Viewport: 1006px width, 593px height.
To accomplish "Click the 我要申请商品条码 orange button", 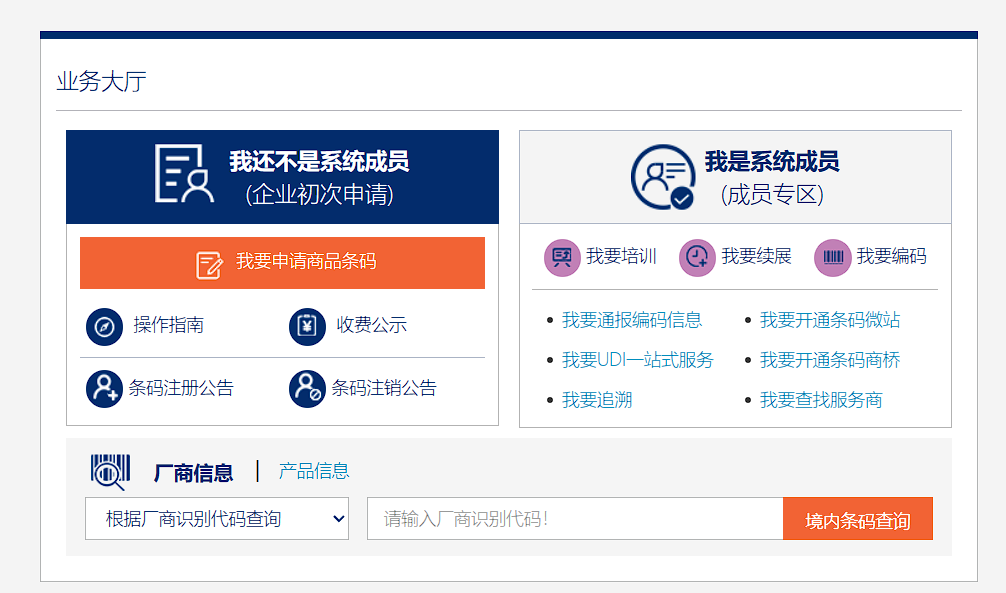I will click(282, 262).
